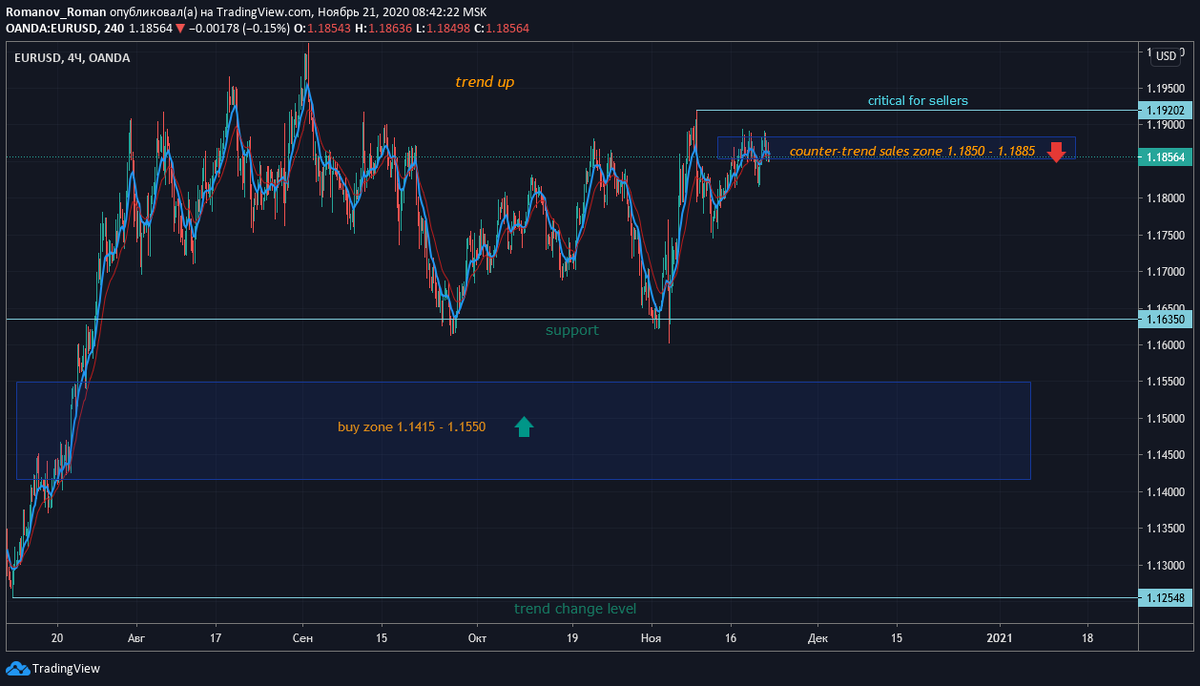This screenshot has height=686, width=1200.
Task: Click the low value 'L:1.18498'
Action: (x=444, y=29)
